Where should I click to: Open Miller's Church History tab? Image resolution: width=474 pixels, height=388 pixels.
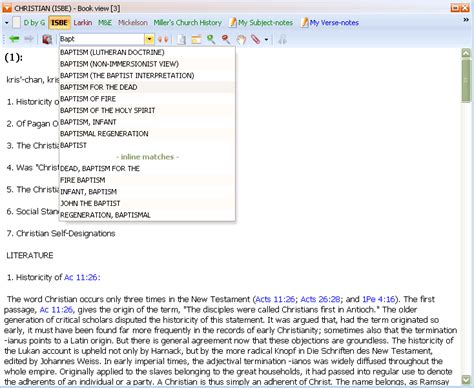[188, 23]
